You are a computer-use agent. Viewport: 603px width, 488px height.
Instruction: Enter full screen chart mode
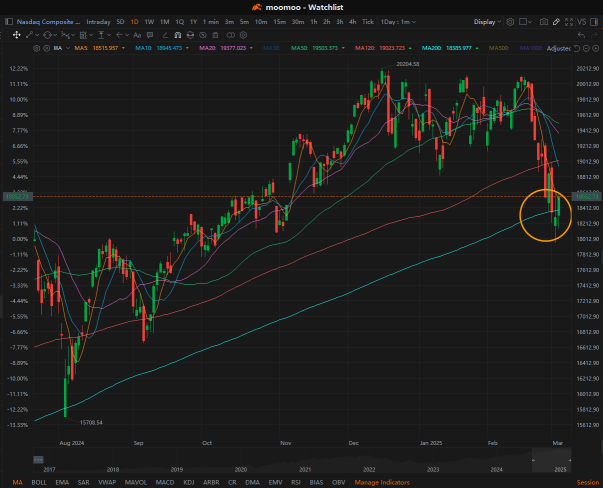point(569,22)
